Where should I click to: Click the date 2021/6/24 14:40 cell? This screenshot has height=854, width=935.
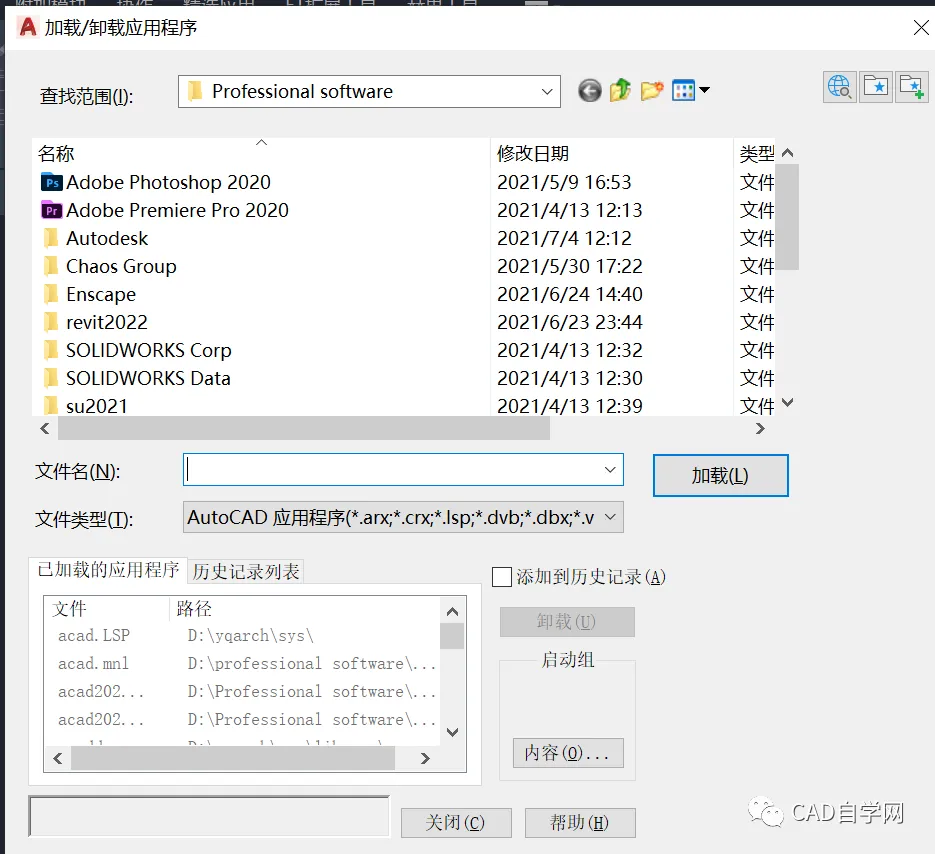(x=569, y=295)
